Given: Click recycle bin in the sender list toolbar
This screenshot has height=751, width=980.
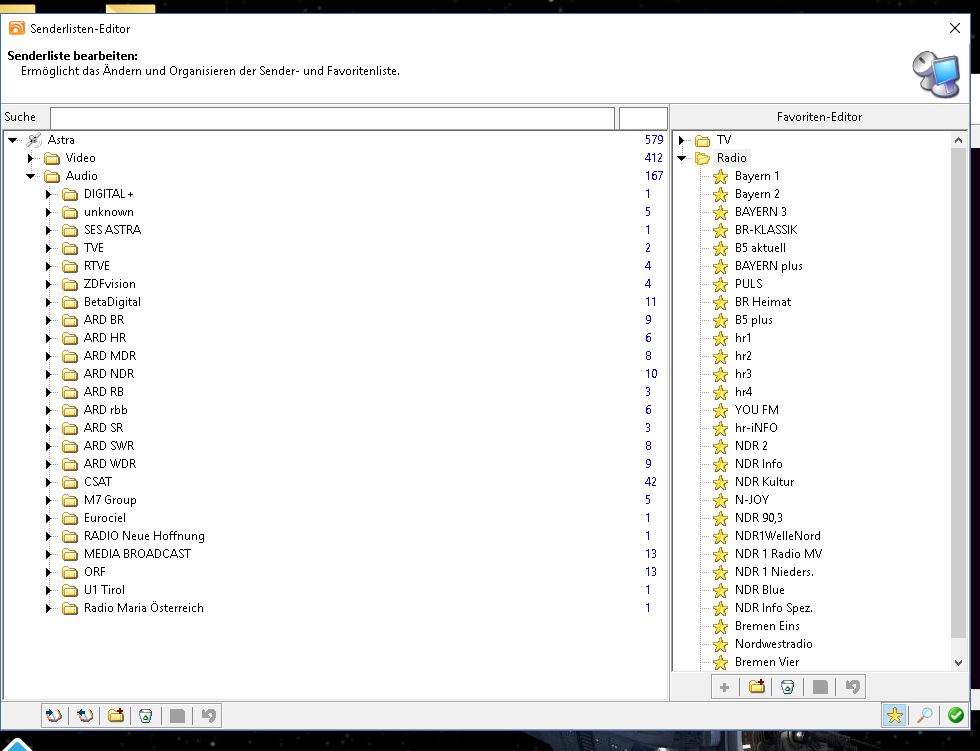Looking at the screenshot, I should click(x=146, y=715).
